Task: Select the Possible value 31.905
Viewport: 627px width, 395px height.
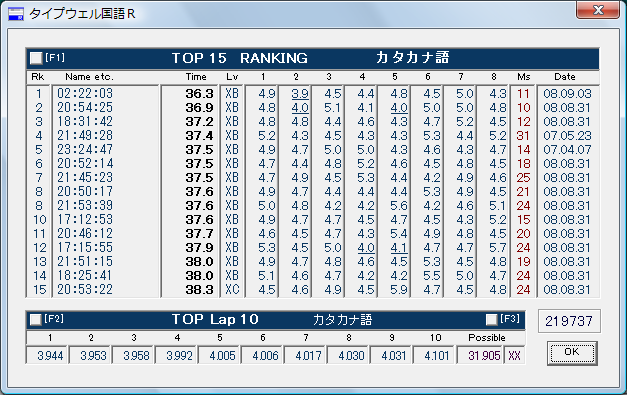Action: coord(484,355)
